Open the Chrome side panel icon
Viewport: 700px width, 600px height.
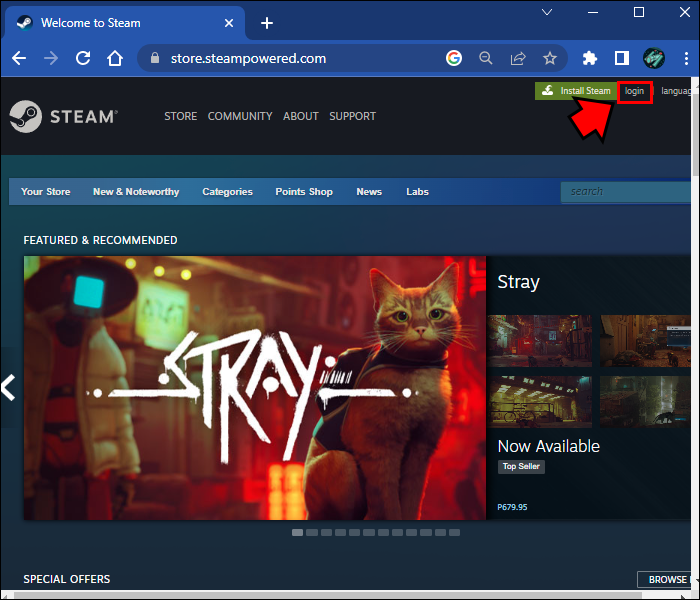click(621, 58)
